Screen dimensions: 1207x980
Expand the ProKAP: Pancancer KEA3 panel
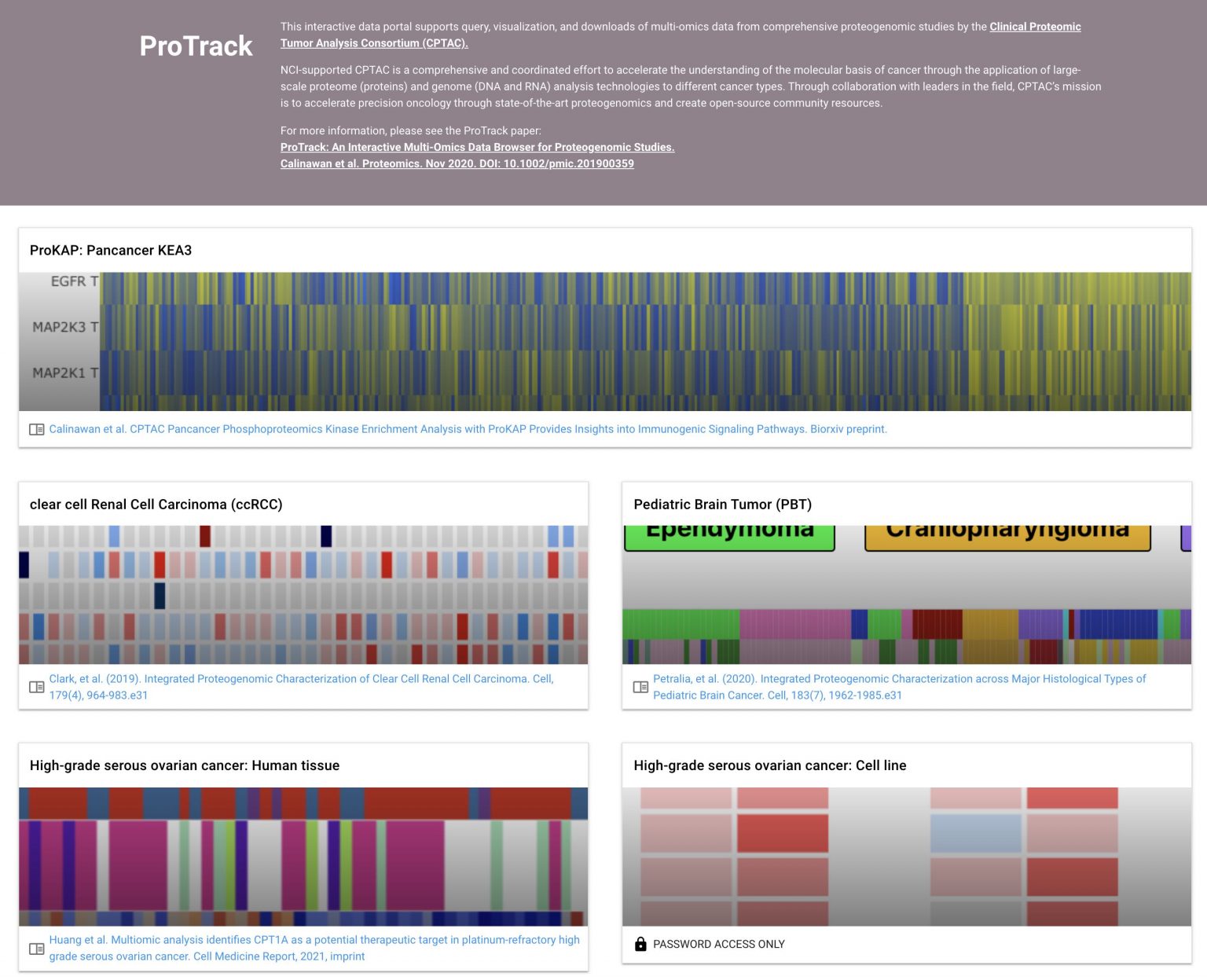click(112, 250)
